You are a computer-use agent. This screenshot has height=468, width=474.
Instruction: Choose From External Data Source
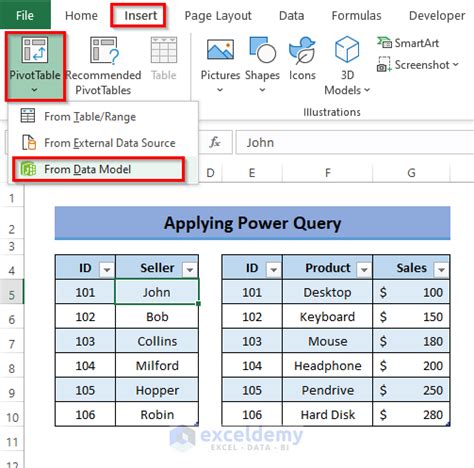[99, 143]
